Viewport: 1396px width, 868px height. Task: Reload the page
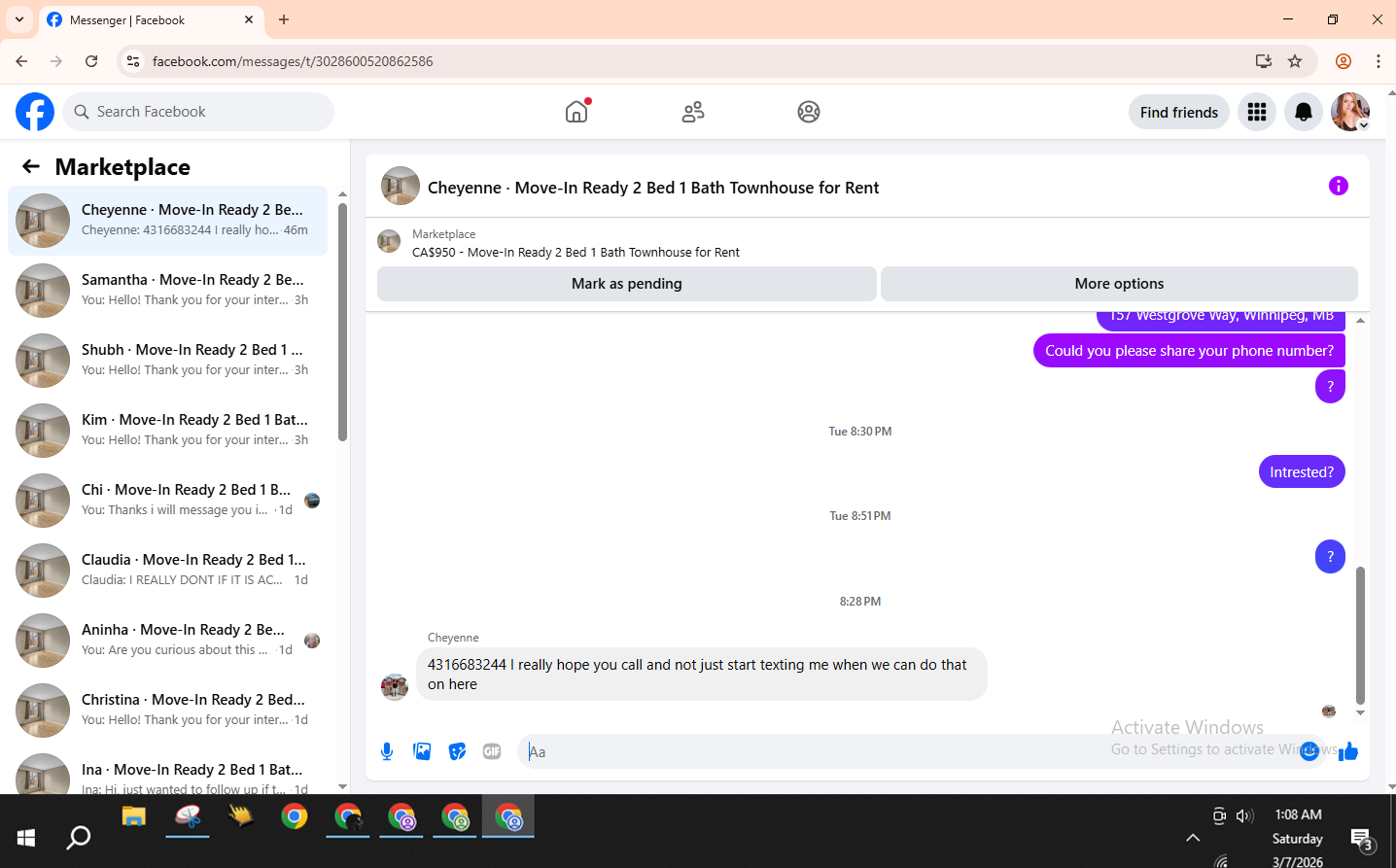coord(91,61)
